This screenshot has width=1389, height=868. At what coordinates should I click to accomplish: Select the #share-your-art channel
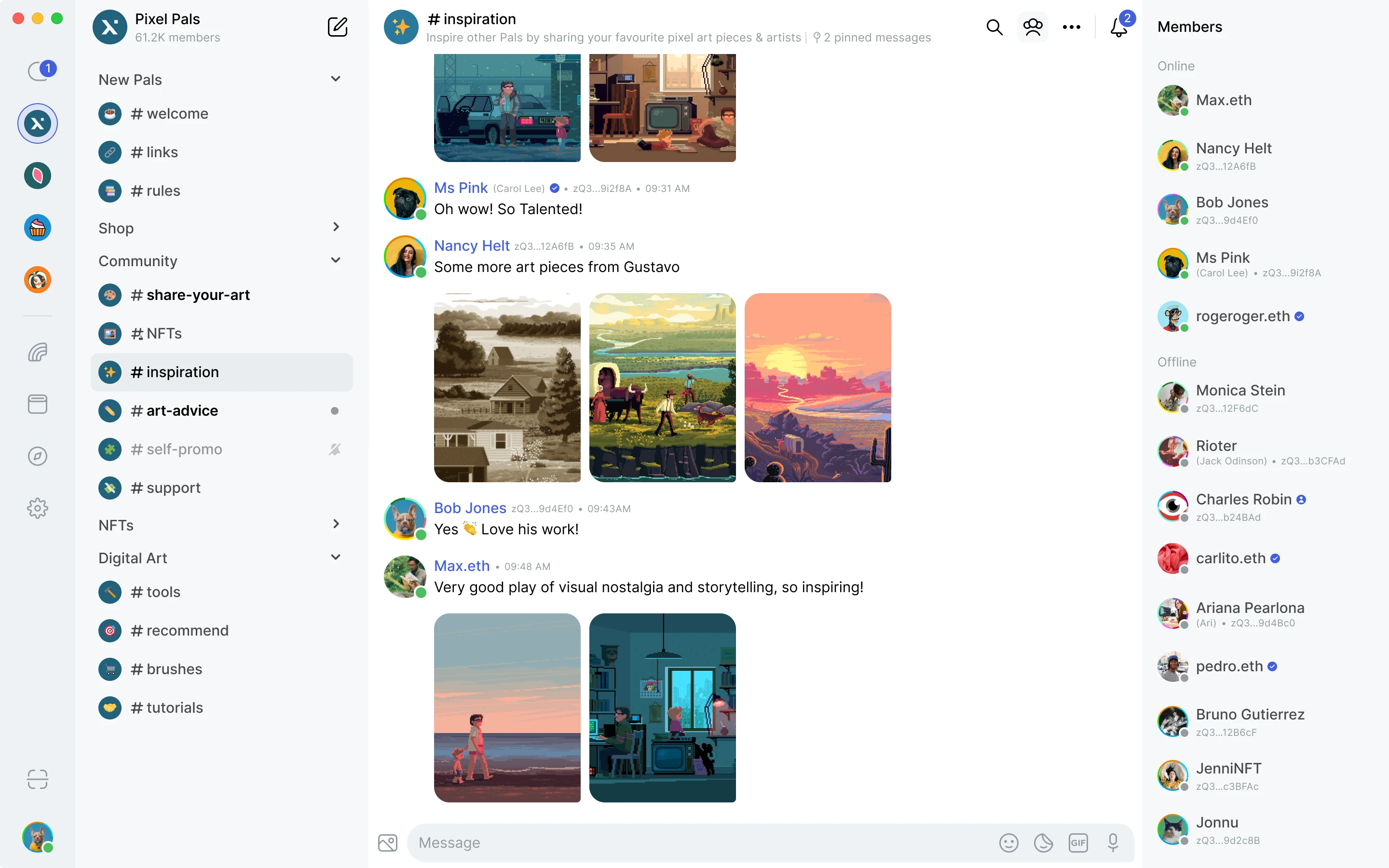coord(190,295)
